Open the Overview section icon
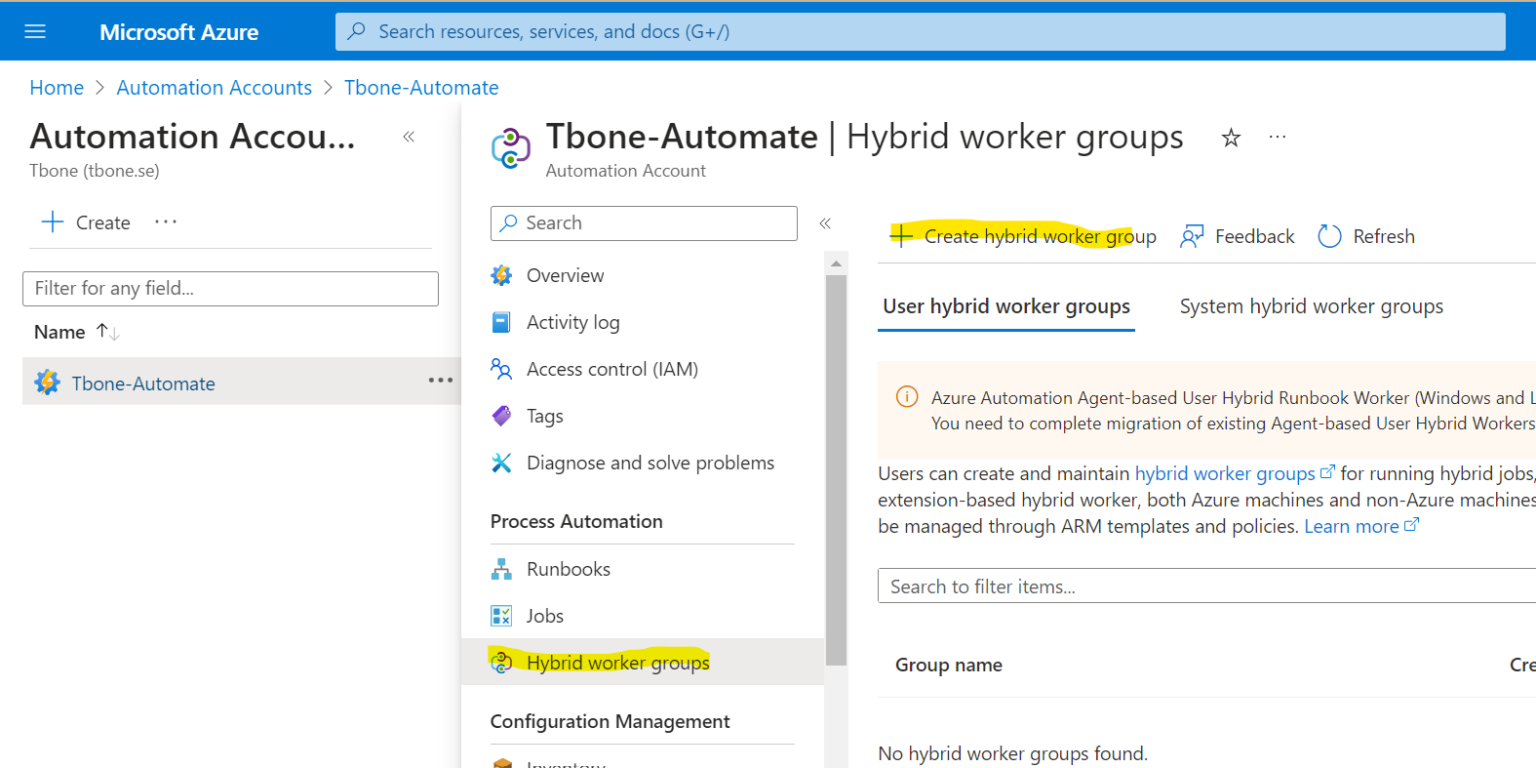 pos(503,275)
